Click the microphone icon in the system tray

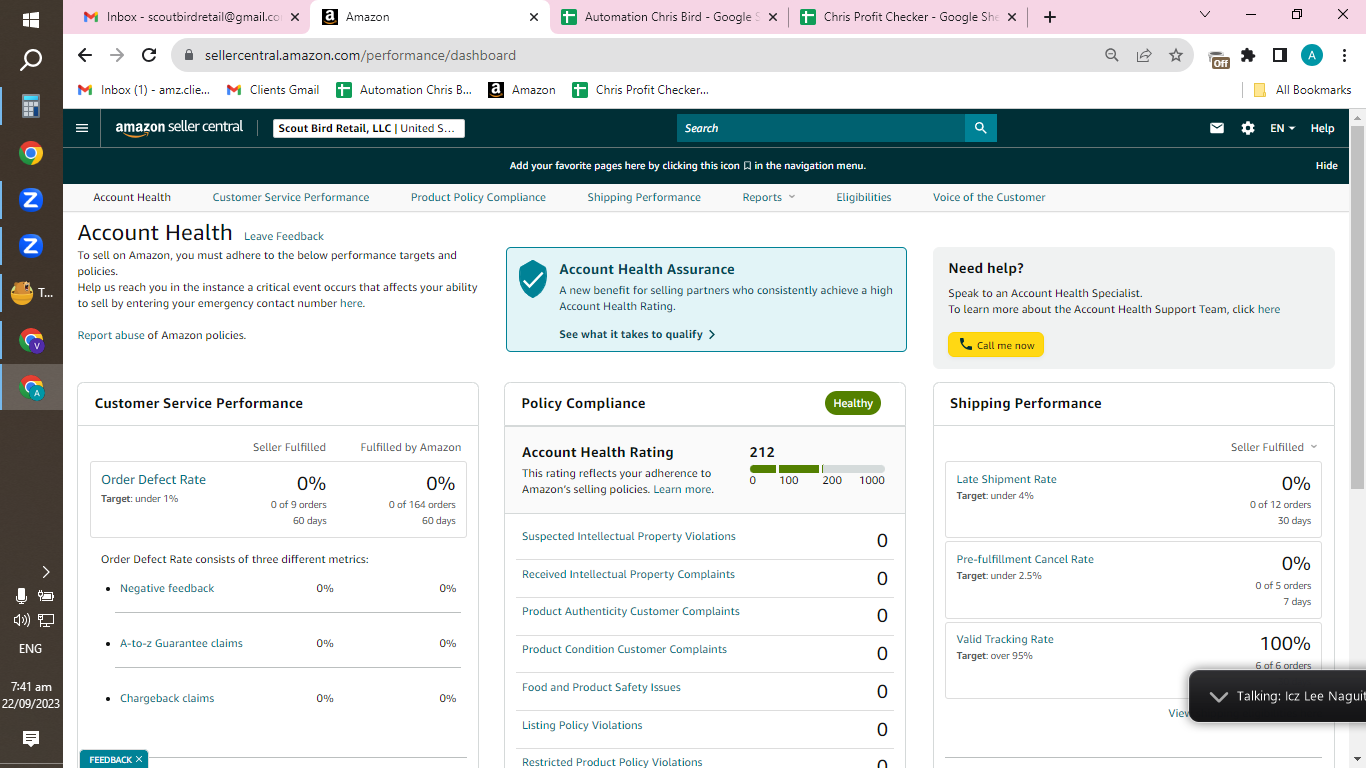21,596
